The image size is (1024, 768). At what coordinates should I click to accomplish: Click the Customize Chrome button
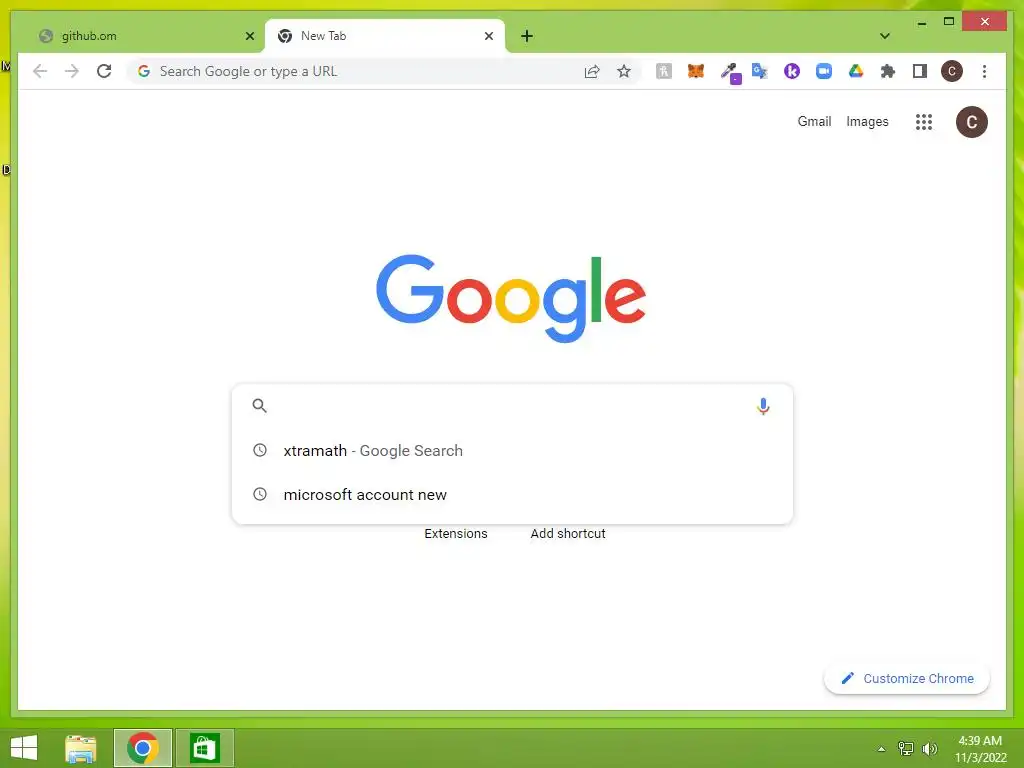(906, 679)
